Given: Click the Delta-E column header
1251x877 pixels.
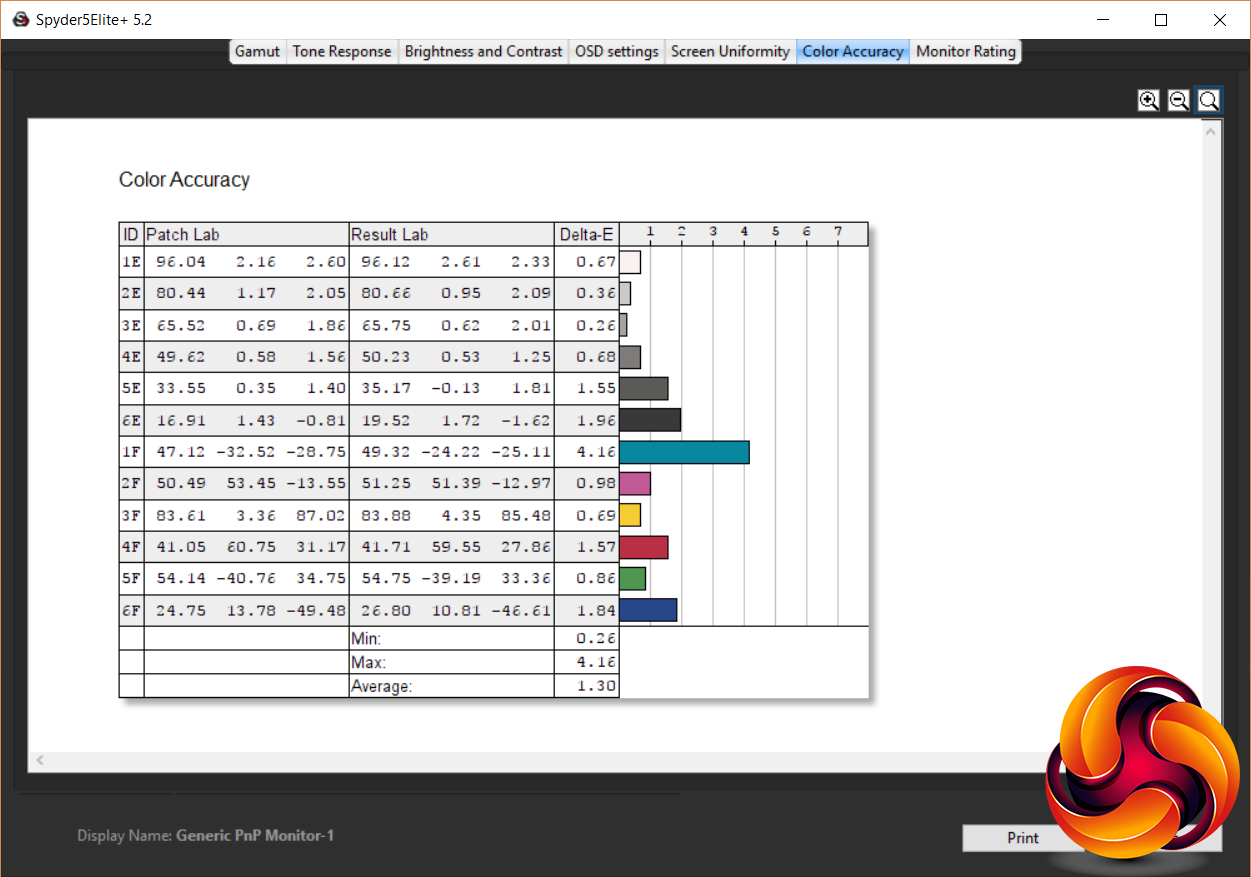Looking at the screenshot, I should tap(586, 235).
